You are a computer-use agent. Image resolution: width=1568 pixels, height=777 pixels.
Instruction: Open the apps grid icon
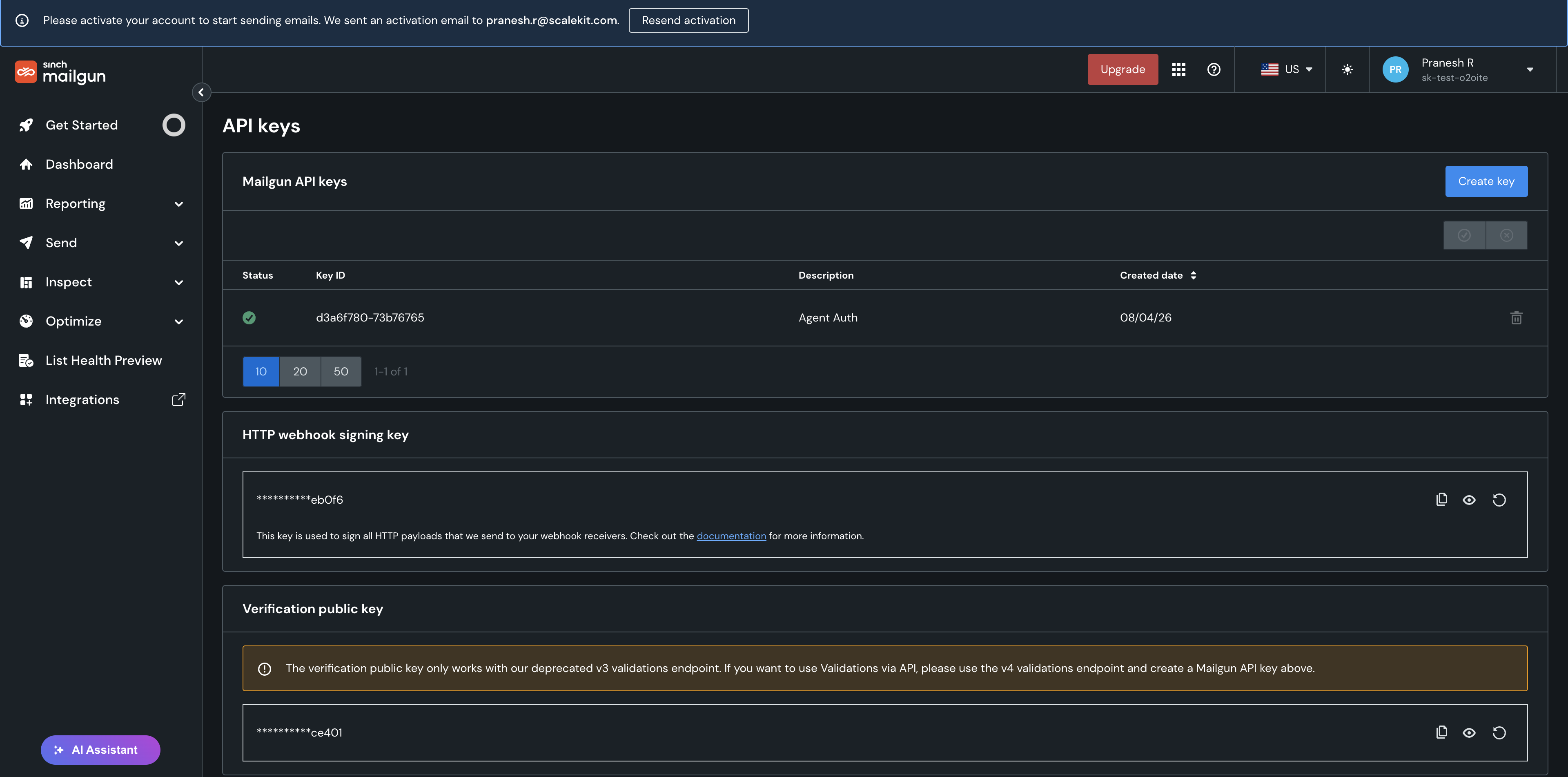1178,69
